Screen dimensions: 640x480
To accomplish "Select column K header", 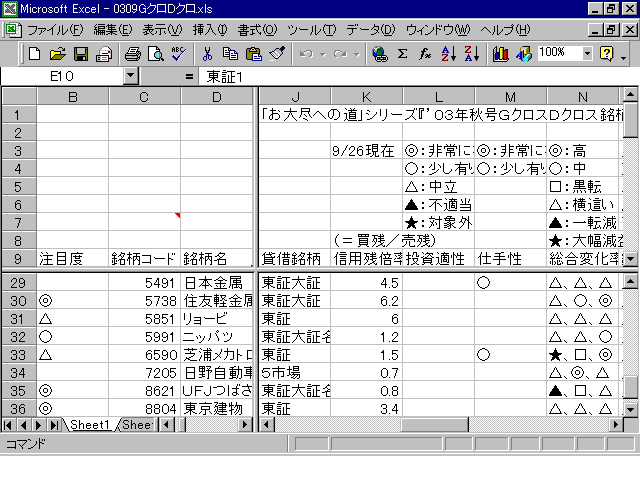I will coord(366,97).
